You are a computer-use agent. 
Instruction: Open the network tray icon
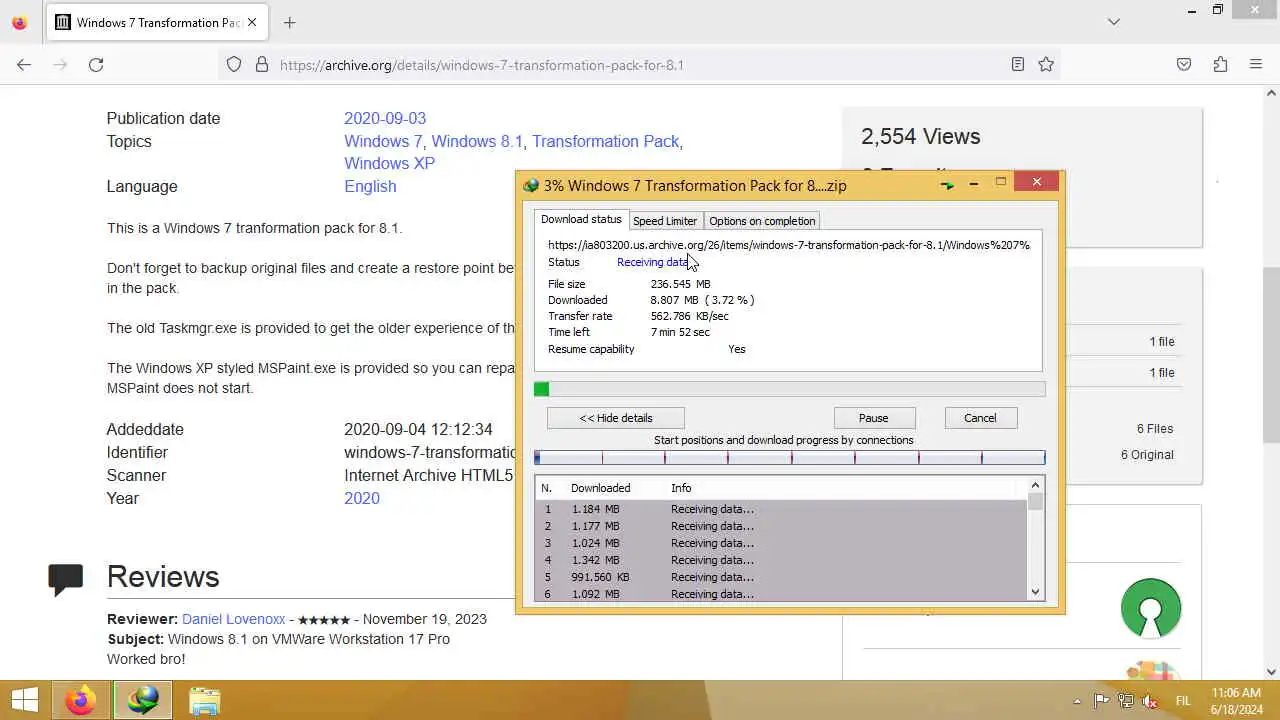tap(1126, 701)
